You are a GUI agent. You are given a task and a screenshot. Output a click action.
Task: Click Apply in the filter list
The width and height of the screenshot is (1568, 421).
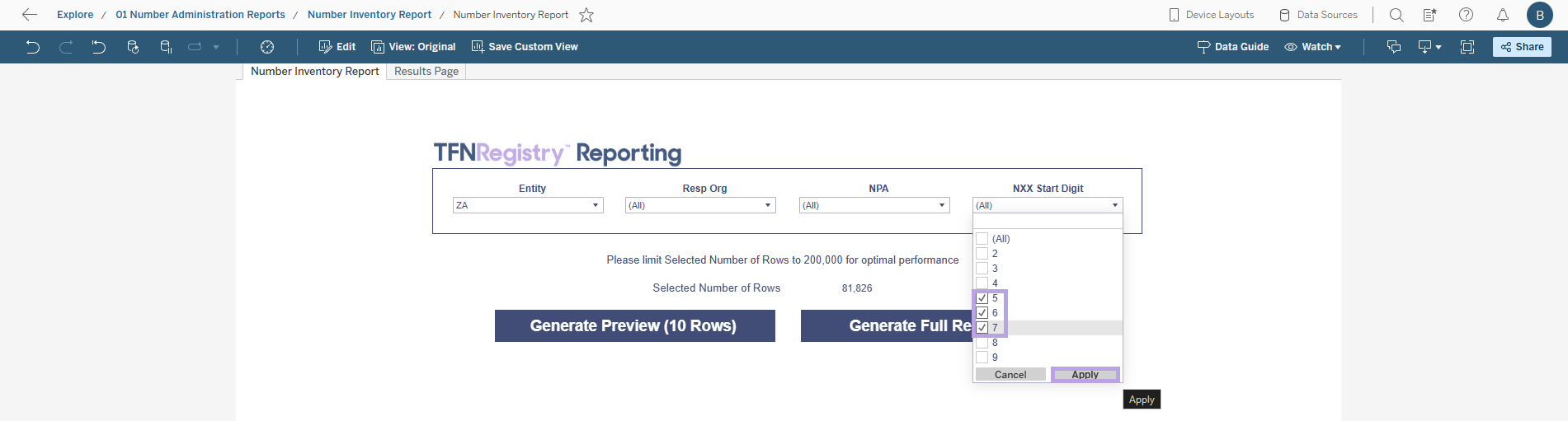1085,375
